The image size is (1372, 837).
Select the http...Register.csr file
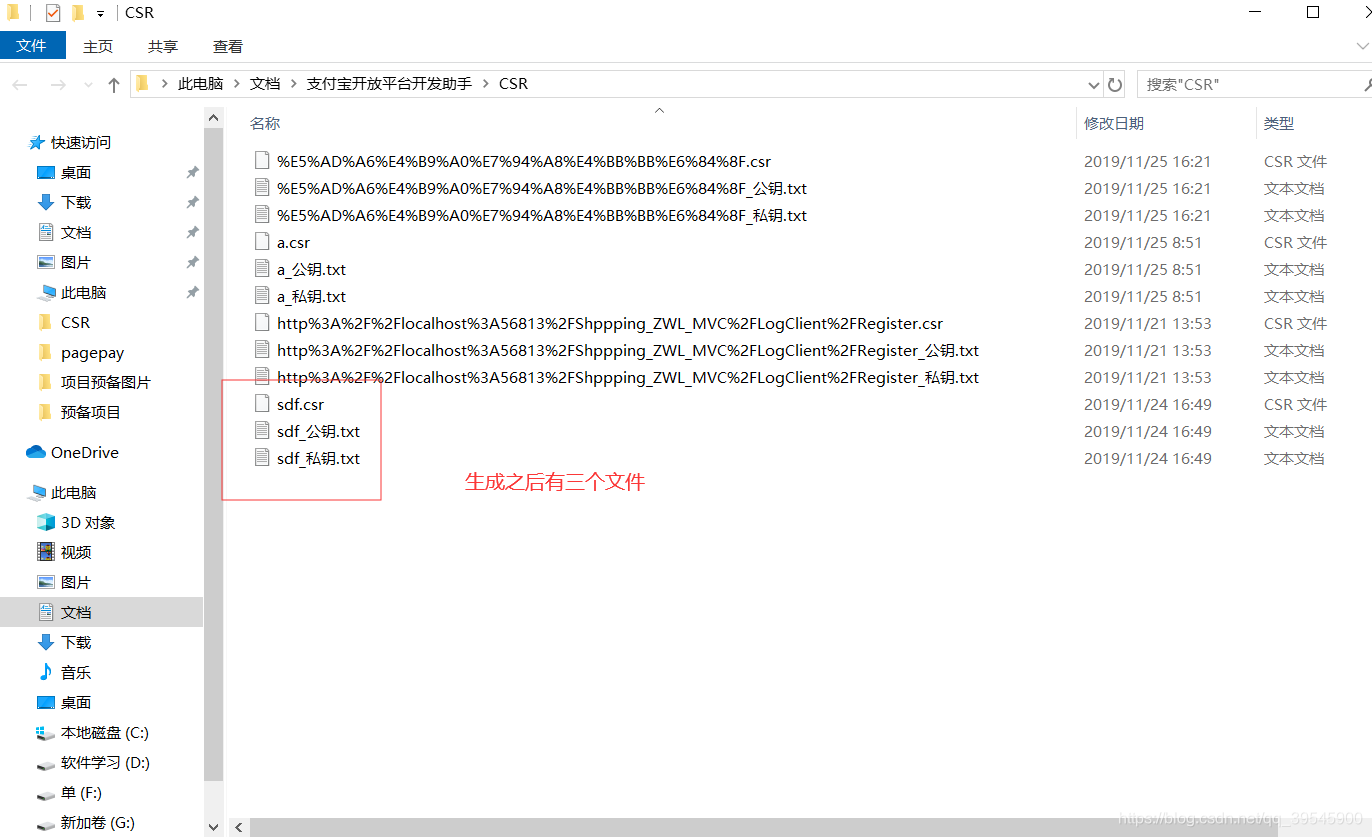610,323
